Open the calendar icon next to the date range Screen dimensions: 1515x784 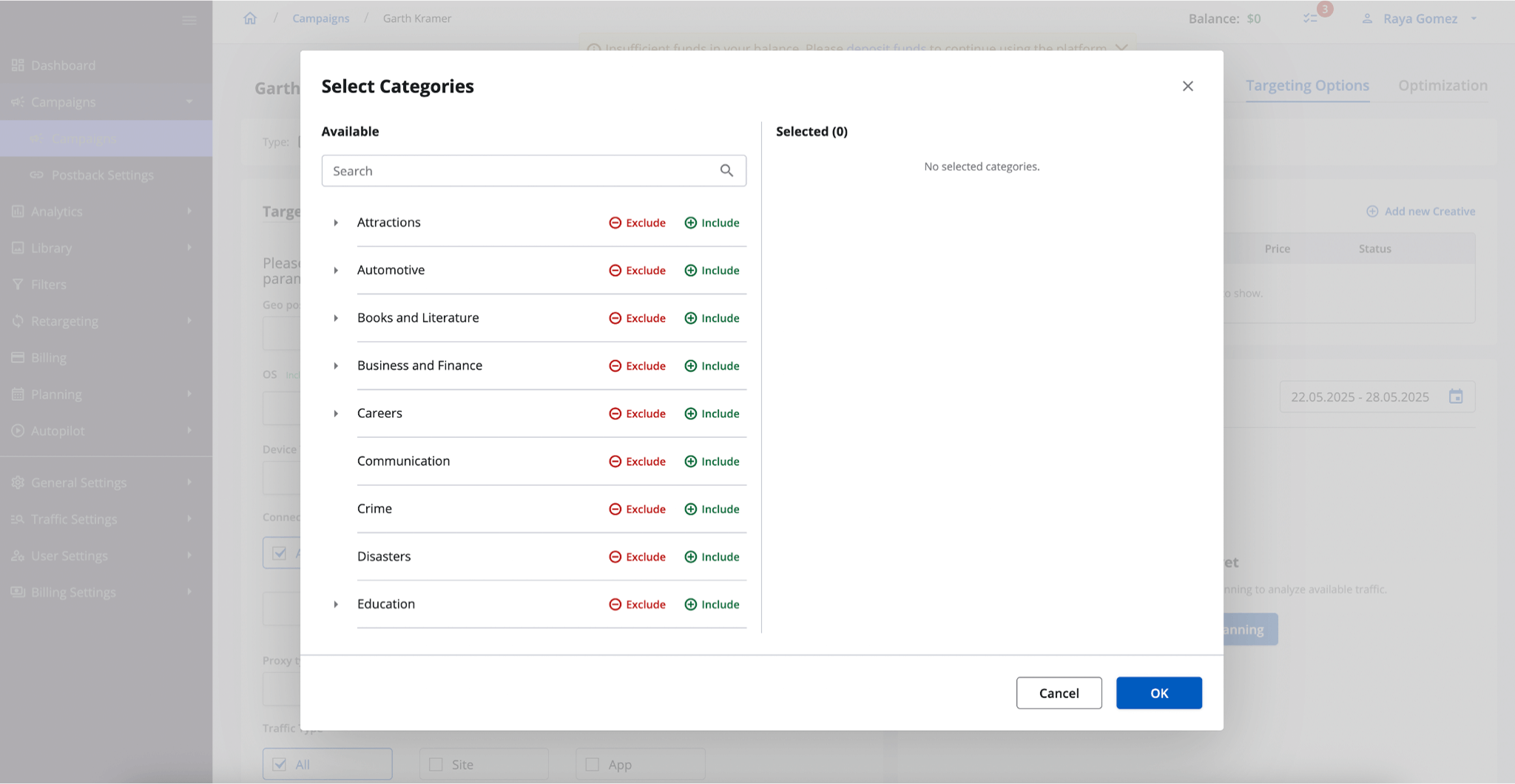click(x=1456, y=396)
